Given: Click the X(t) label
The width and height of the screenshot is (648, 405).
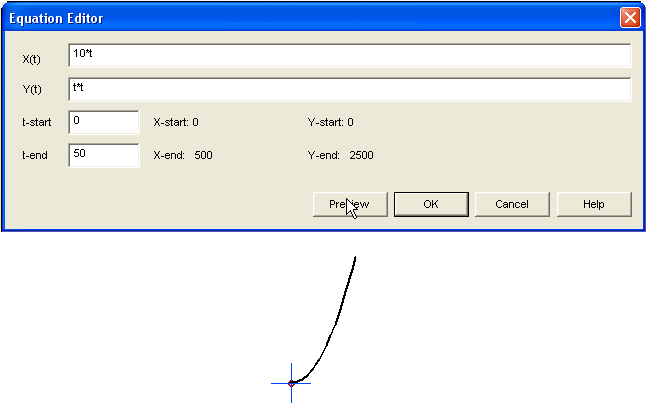Looking at the screenshot, I should pyautogui.click(x=33, y=59).
